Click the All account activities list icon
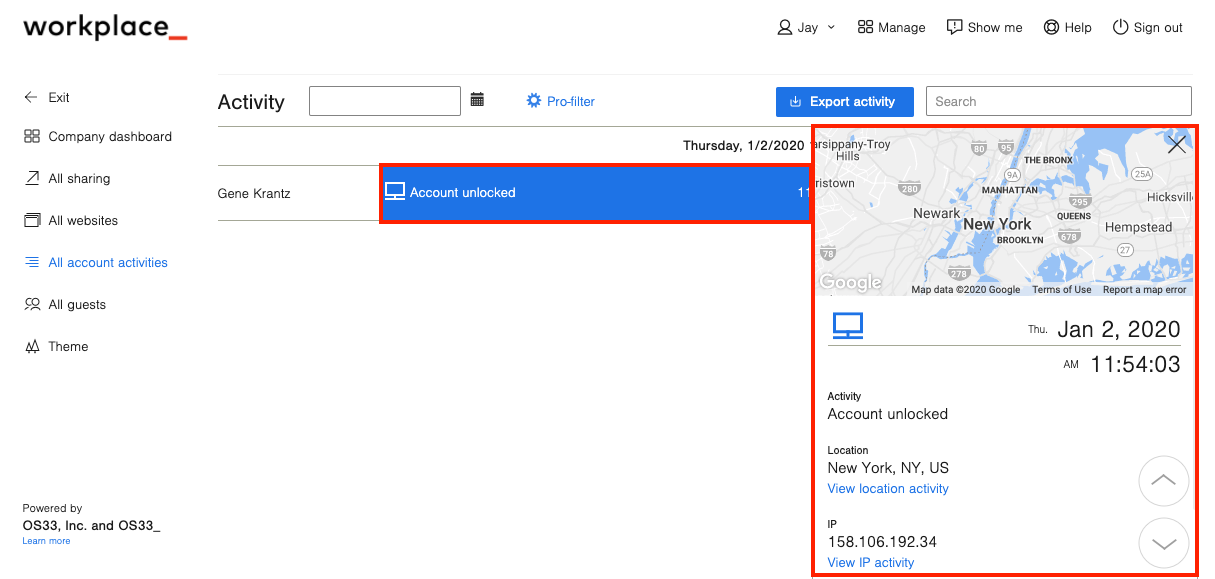The image size is (1215, 579). click(x=31, y=263)
